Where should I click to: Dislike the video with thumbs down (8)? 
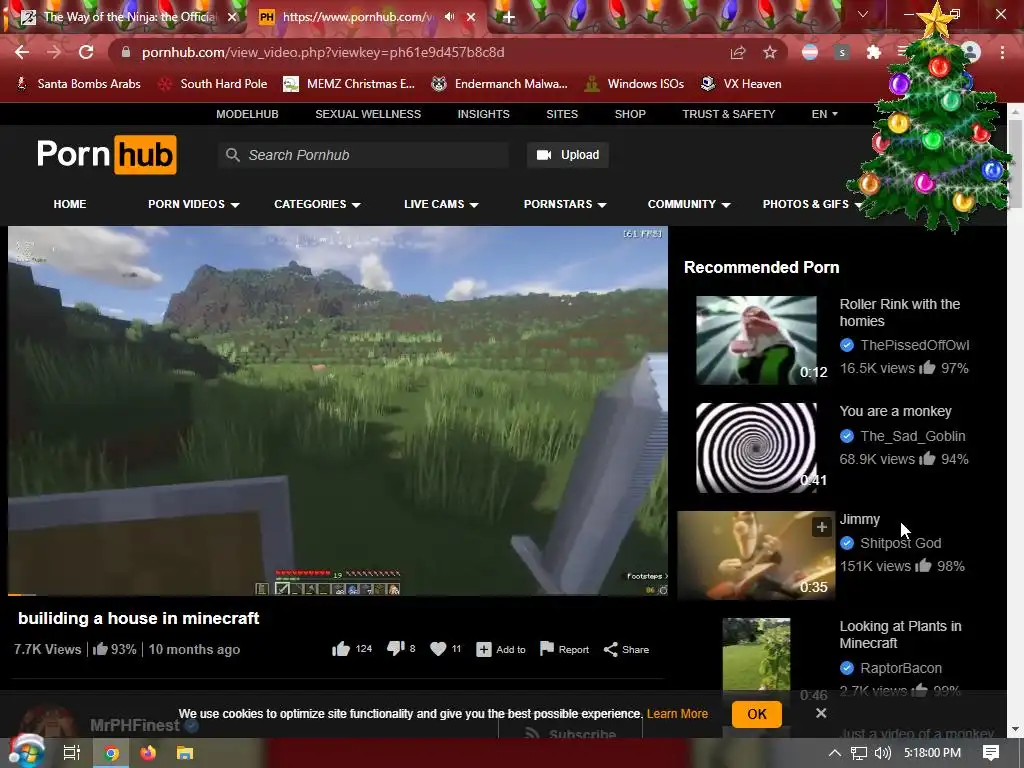click(x=400, y=648)
